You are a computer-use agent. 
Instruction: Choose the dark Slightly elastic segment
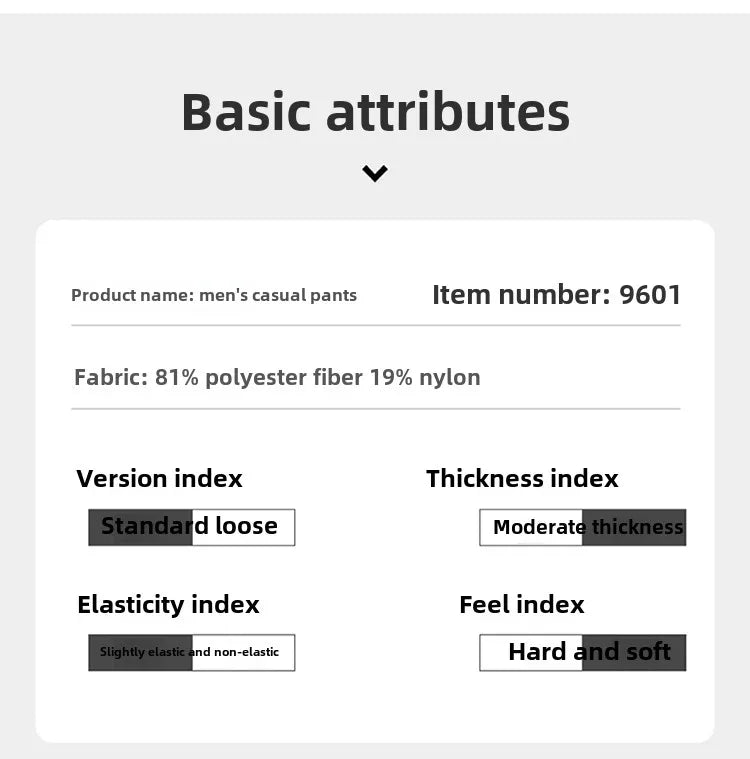[140, 653]
